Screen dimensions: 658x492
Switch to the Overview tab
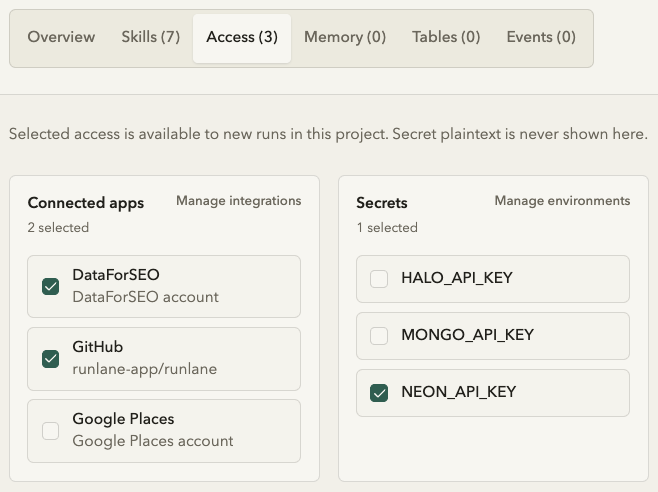(61, 37)
